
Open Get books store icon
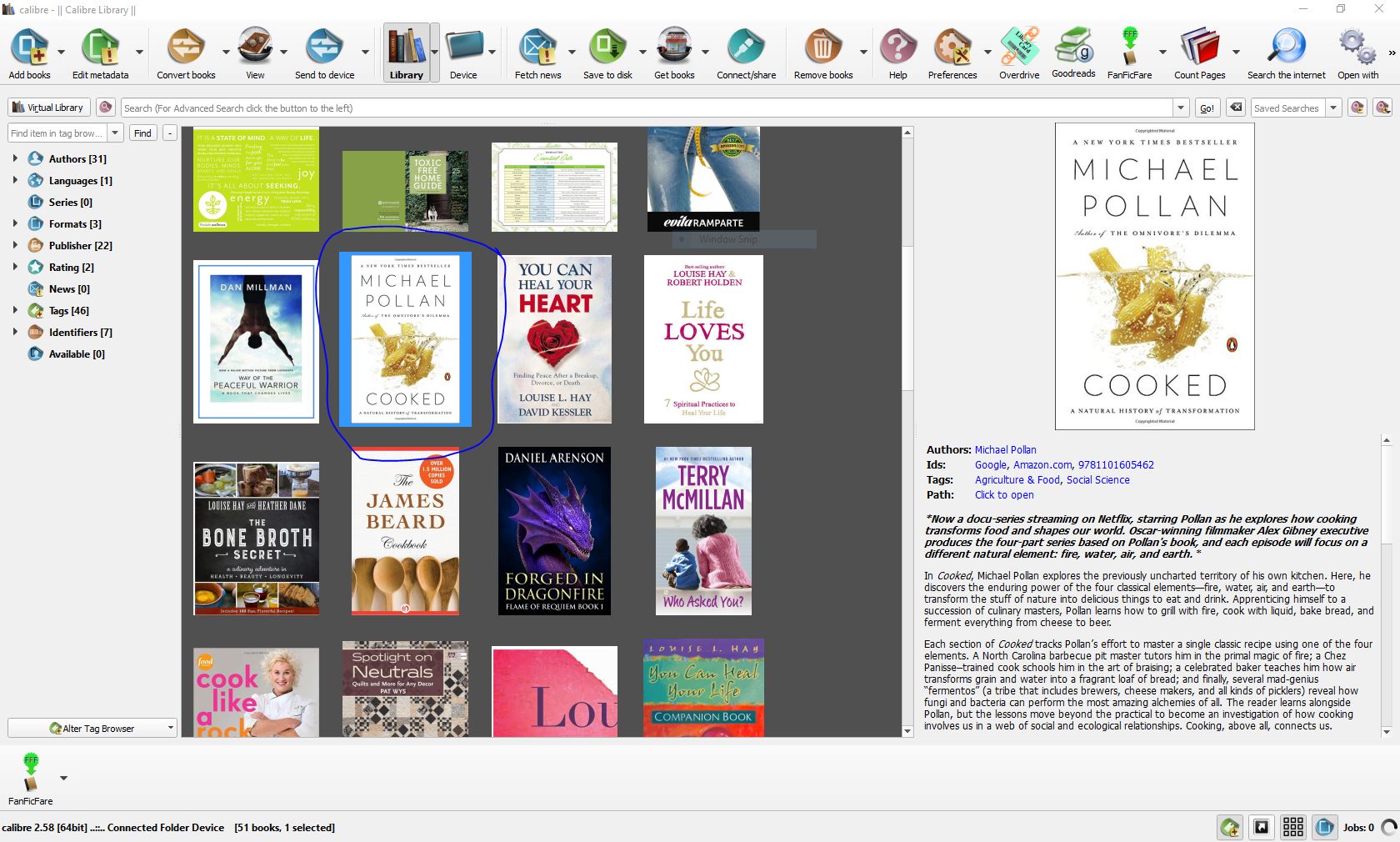coord(674,47)
